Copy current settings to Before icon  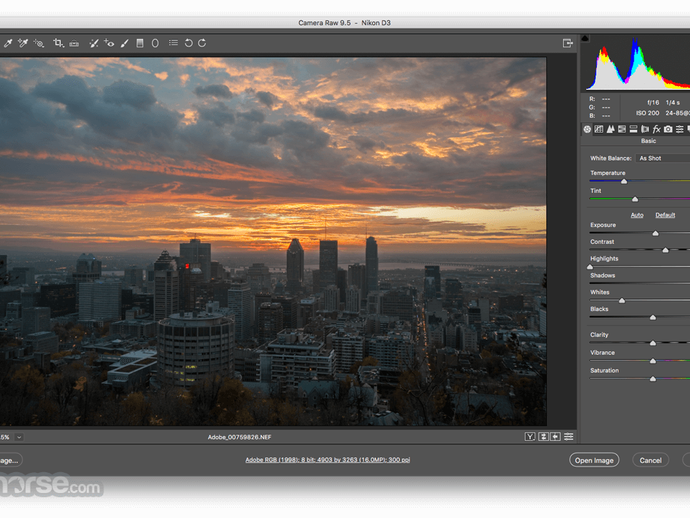pos(556,437)
